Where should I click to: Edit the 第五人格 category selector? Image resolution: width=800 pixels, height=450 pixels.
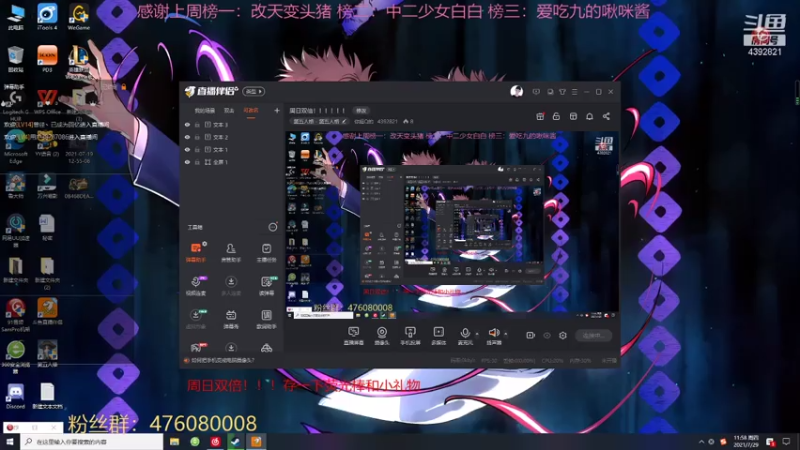click(320, 121)
